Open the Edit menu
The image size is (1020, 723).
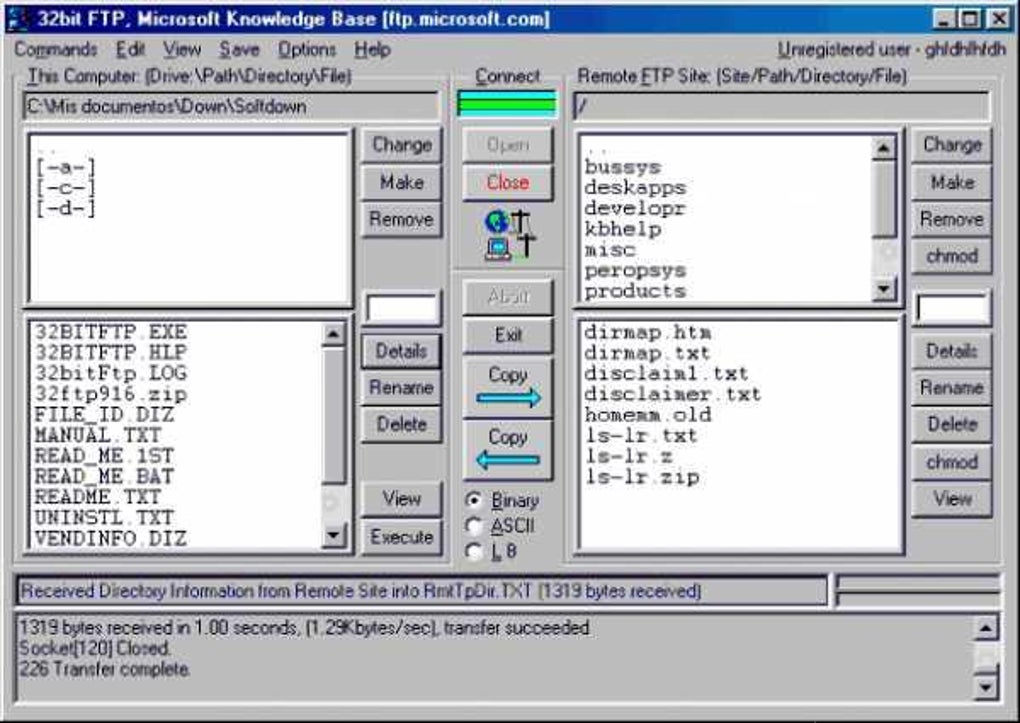tap(130, 49)
